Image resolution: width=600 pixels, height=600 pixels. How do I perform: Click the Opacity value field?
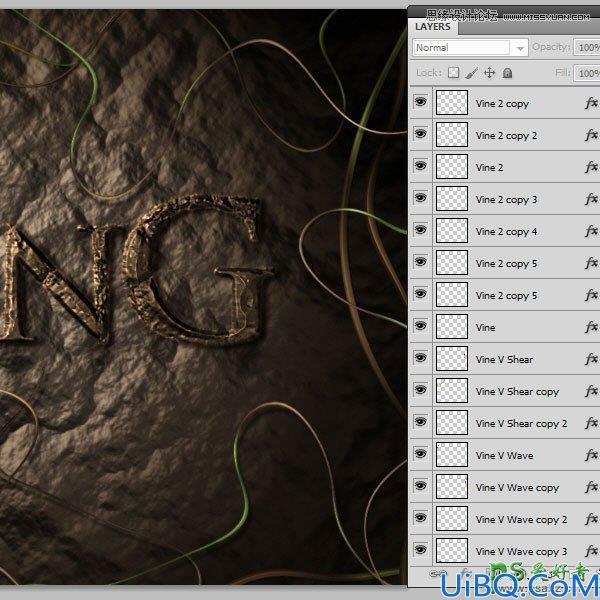587,47
